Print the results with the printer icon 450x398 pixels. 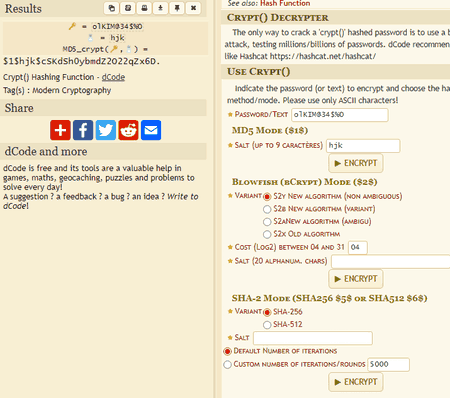click(x=144, y=8)
